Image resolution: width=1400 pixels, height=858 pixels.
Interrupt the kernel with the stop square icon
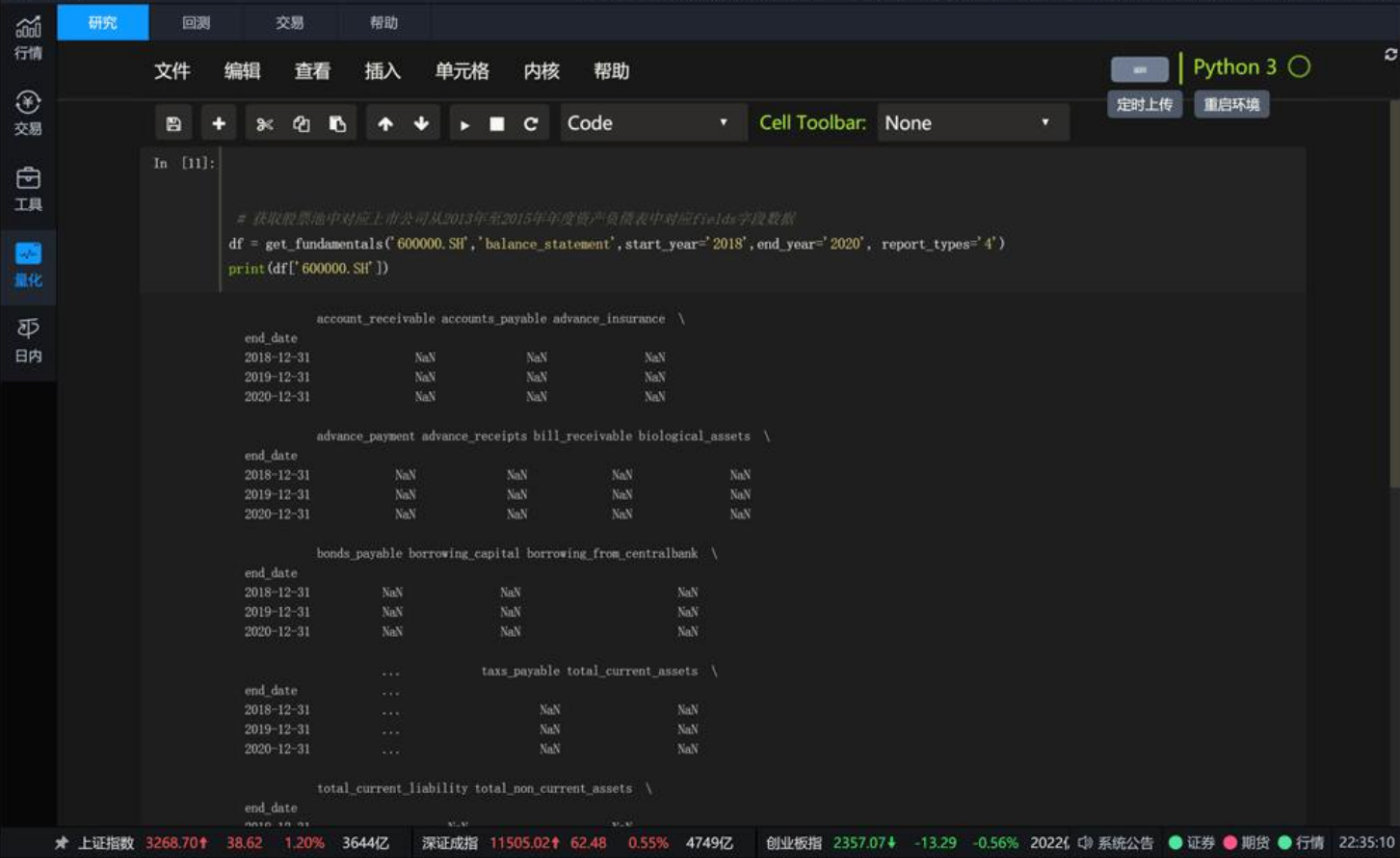point(497,124)
